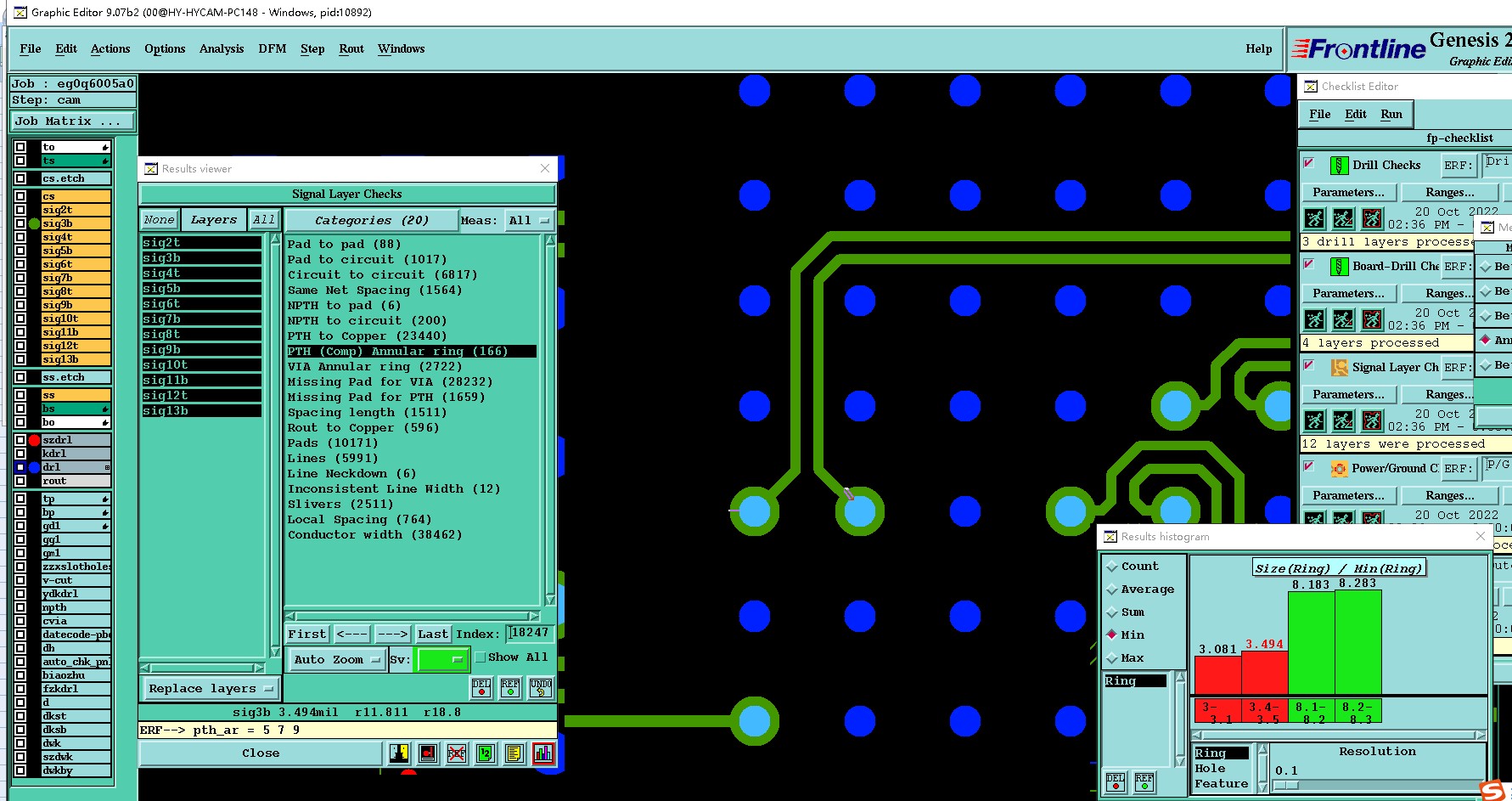Click red runner icon under Signal Layer Checks

[1372, 420]
